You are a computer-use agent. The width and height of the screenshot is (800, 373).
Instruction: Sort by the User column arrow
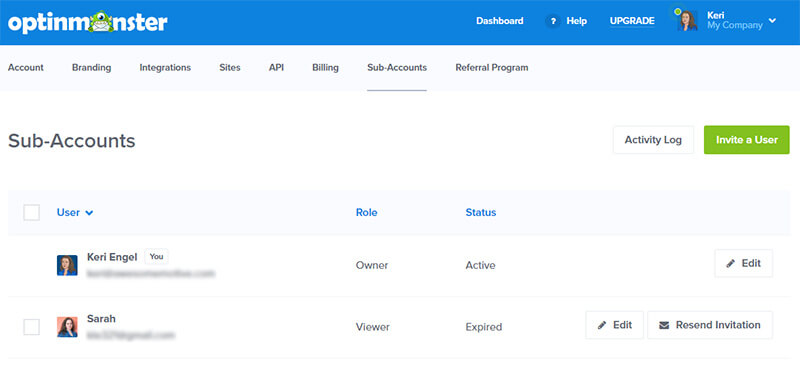click(89, 213)
